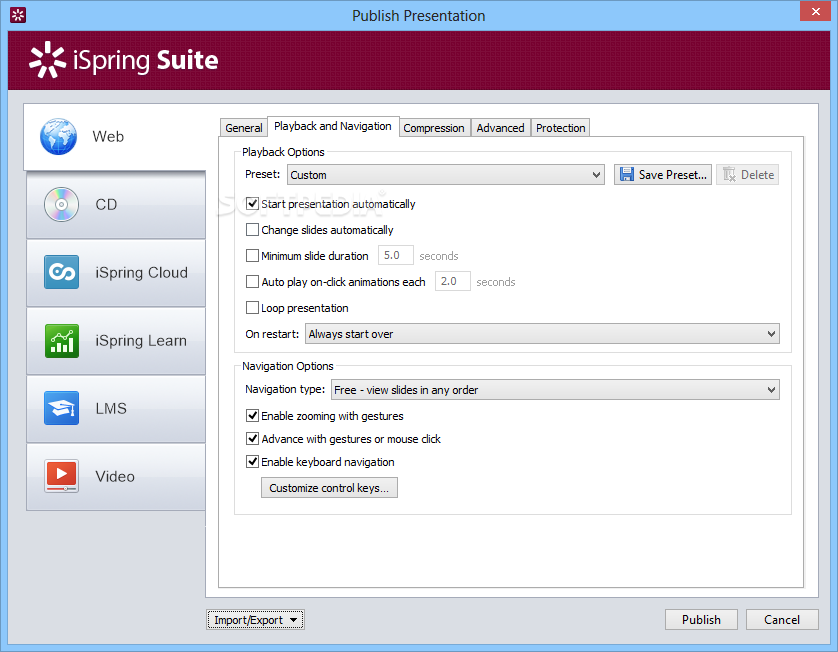Click the iSpring Suite logo
Viewport: 838px width, 652px height.
pos(123,60)
